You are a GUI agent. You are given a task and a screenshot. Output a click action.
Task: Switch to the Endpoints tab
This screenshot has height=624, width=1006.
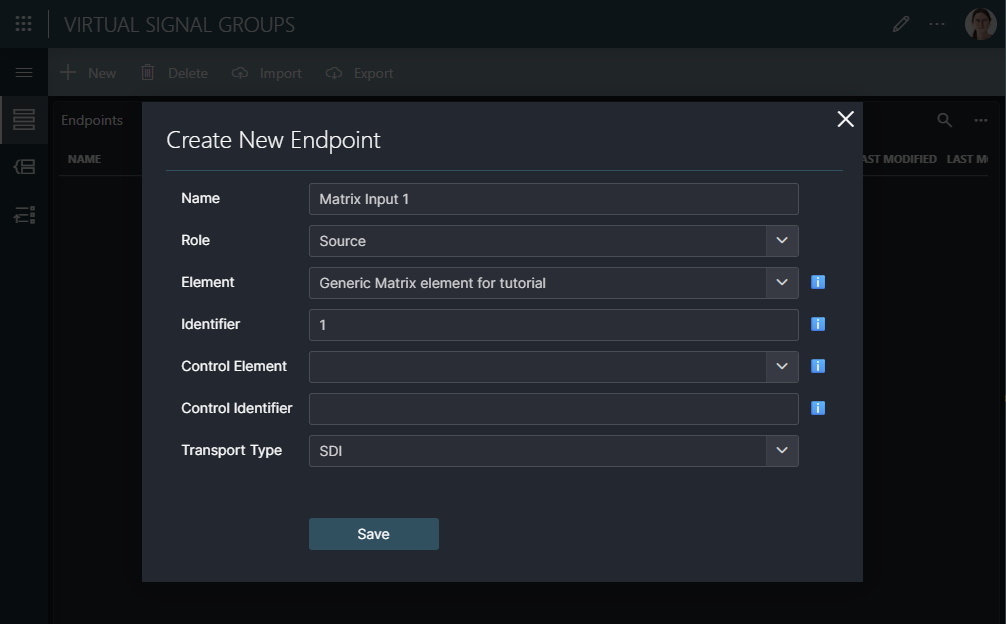[92, 119]
